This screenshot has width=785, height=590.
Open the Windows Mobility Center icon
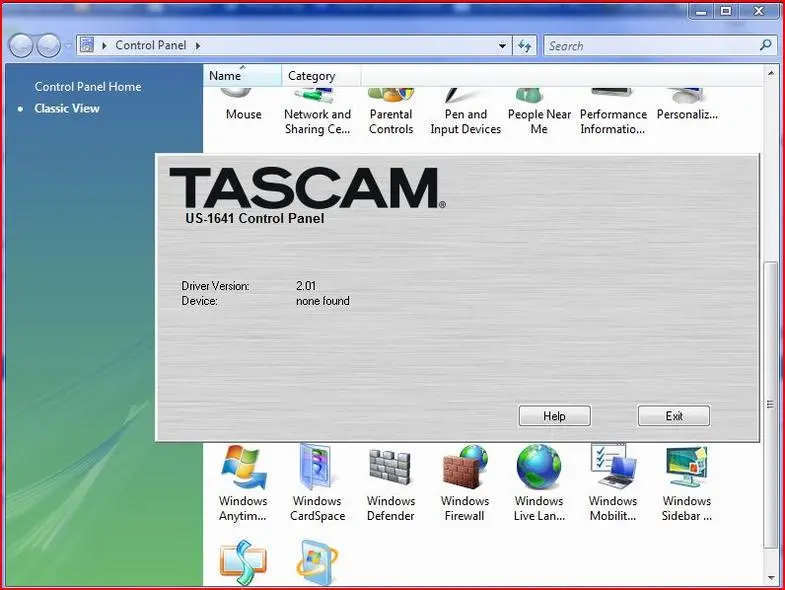pyautogui.click(x=613, y=483)
